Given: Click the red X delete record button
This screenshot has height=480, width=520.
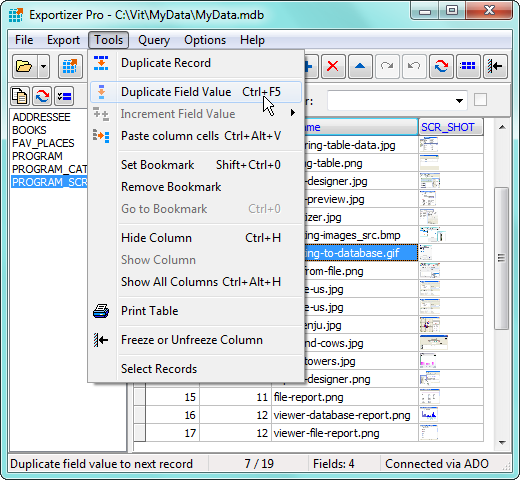Looking at the screenshot, I should coord(333,66).
